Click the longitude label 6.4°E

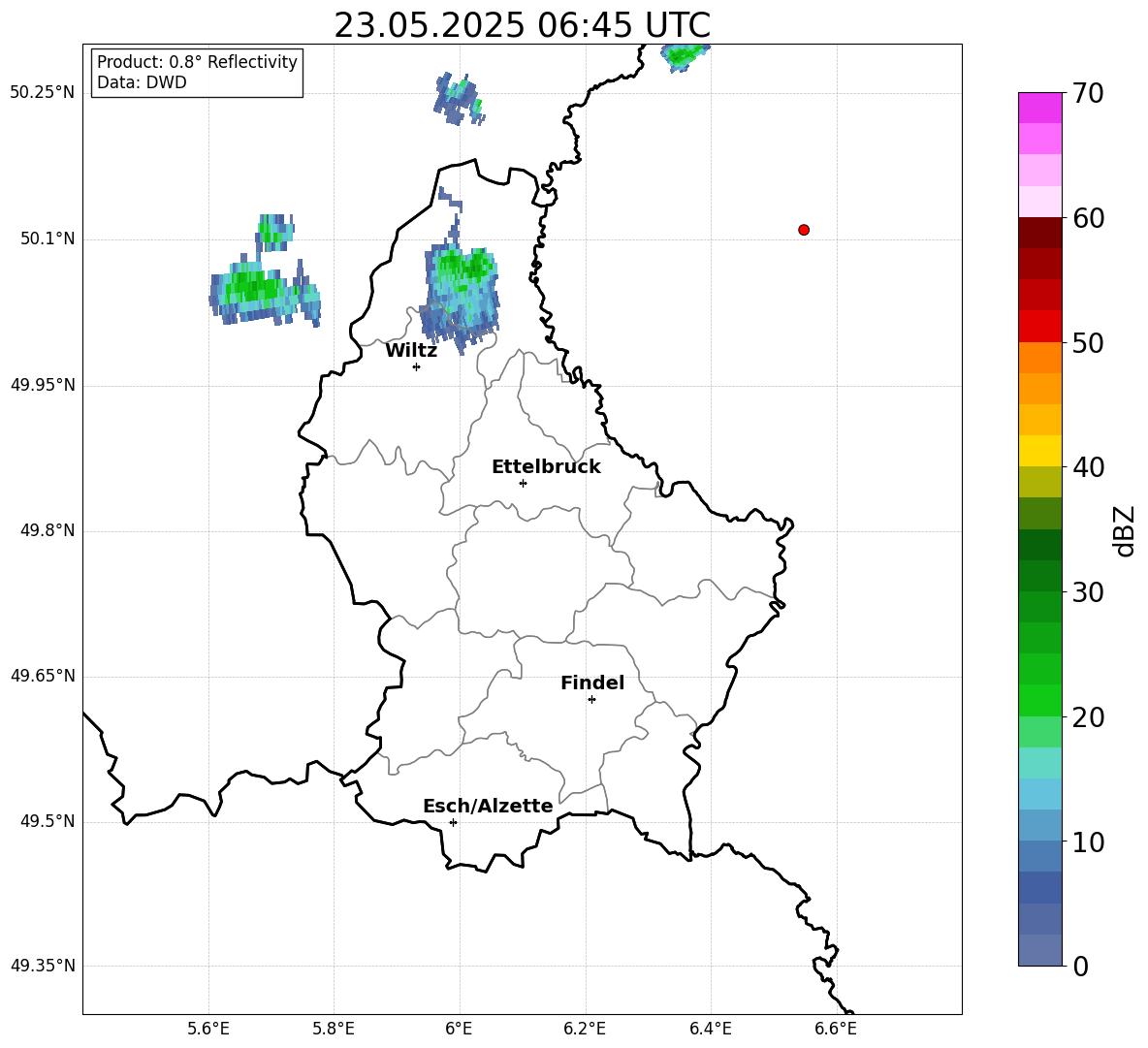[x=710, y=1029]
